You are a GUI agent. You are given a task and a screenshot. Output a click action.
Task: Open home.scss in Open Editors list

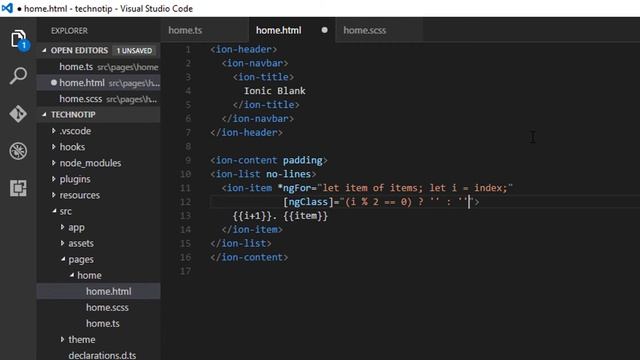click(x=98, y=99)
